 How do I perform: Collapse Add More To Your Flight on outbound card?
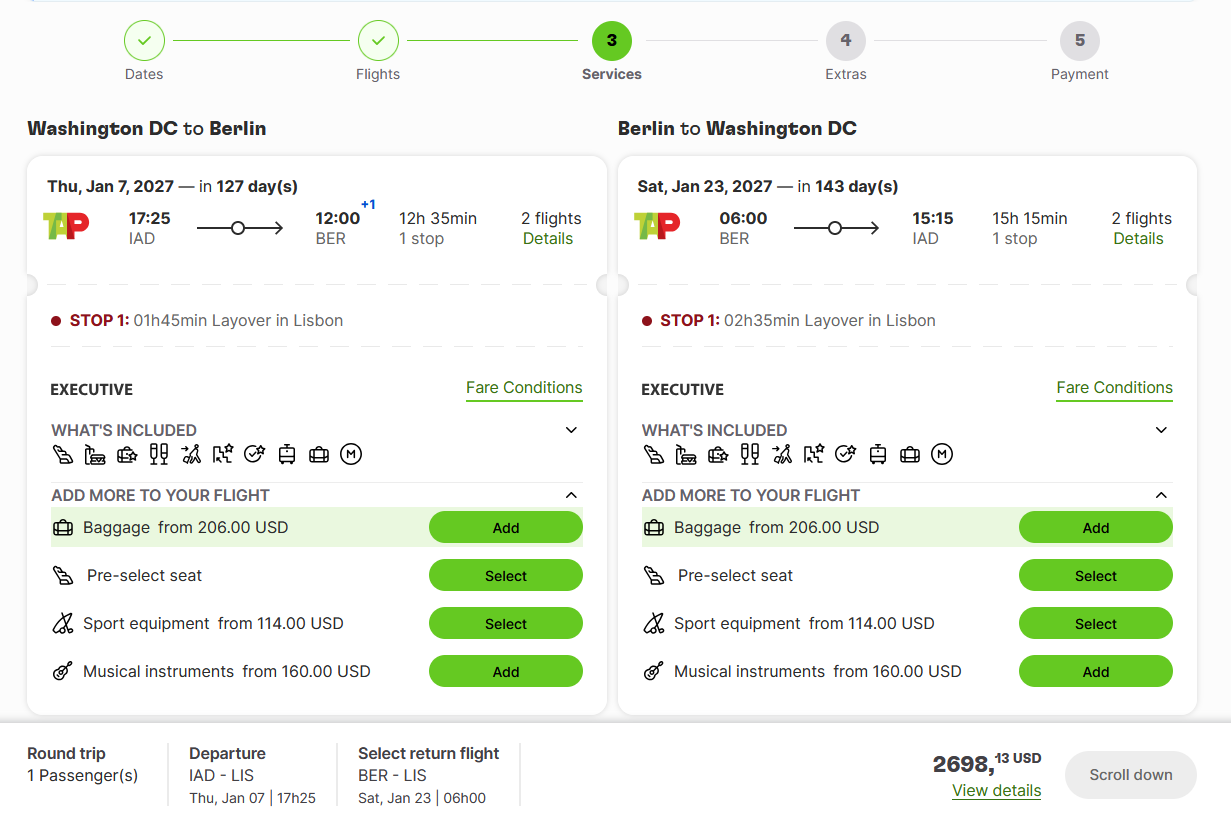coord(571,495)
